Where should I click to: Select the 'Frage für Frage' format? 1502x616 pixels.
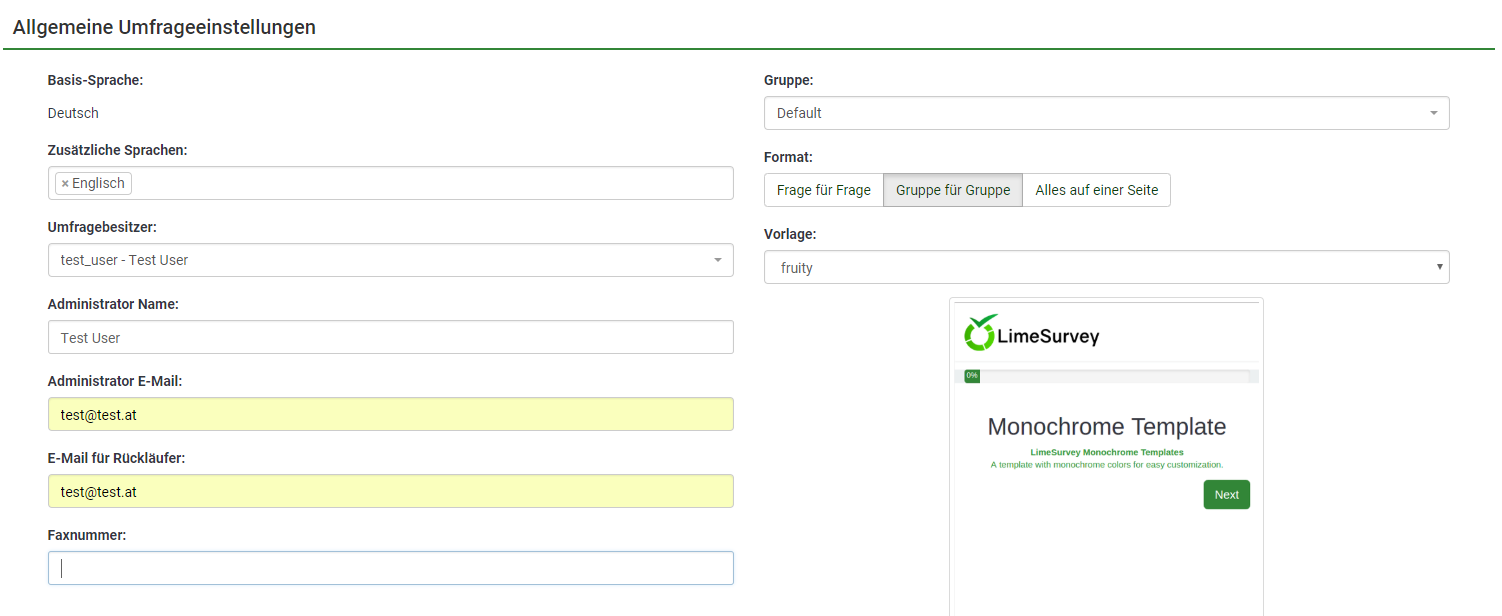click(x=823, y=190)
